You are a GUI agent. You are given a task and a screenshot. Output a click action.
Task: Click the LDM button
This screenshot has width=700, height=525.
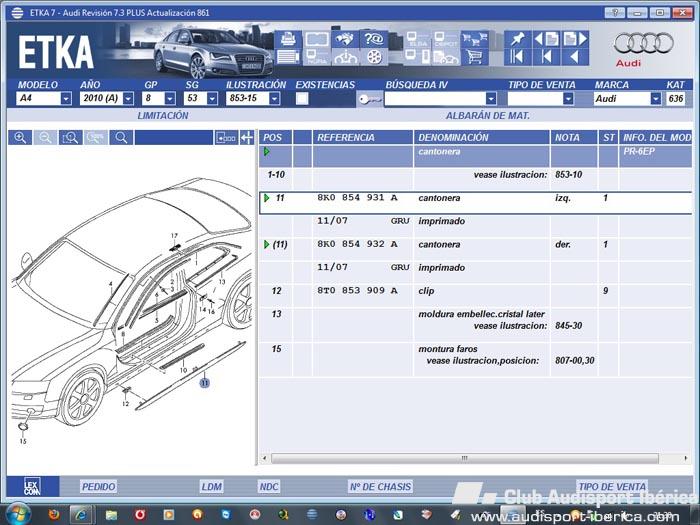click(211, 487)
